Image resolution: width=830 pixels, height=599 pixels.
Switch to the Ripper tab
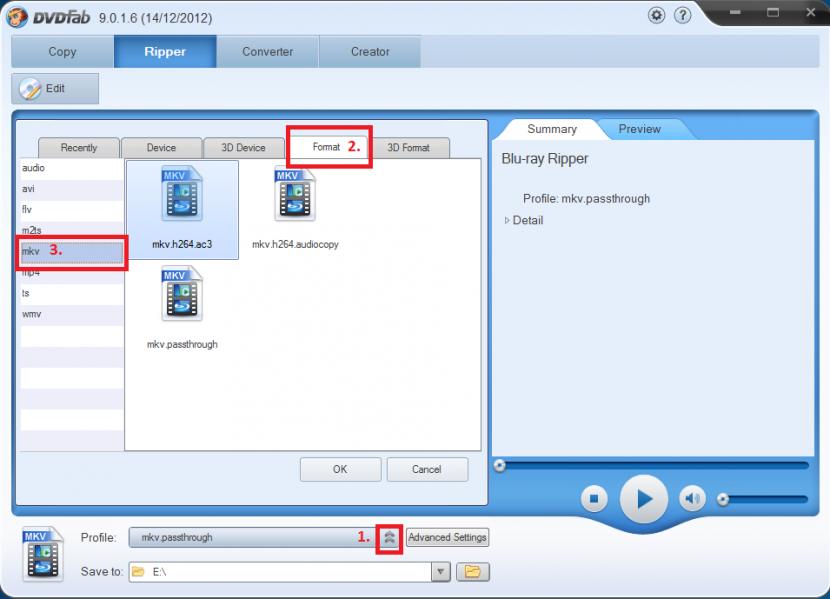(165, 51)
